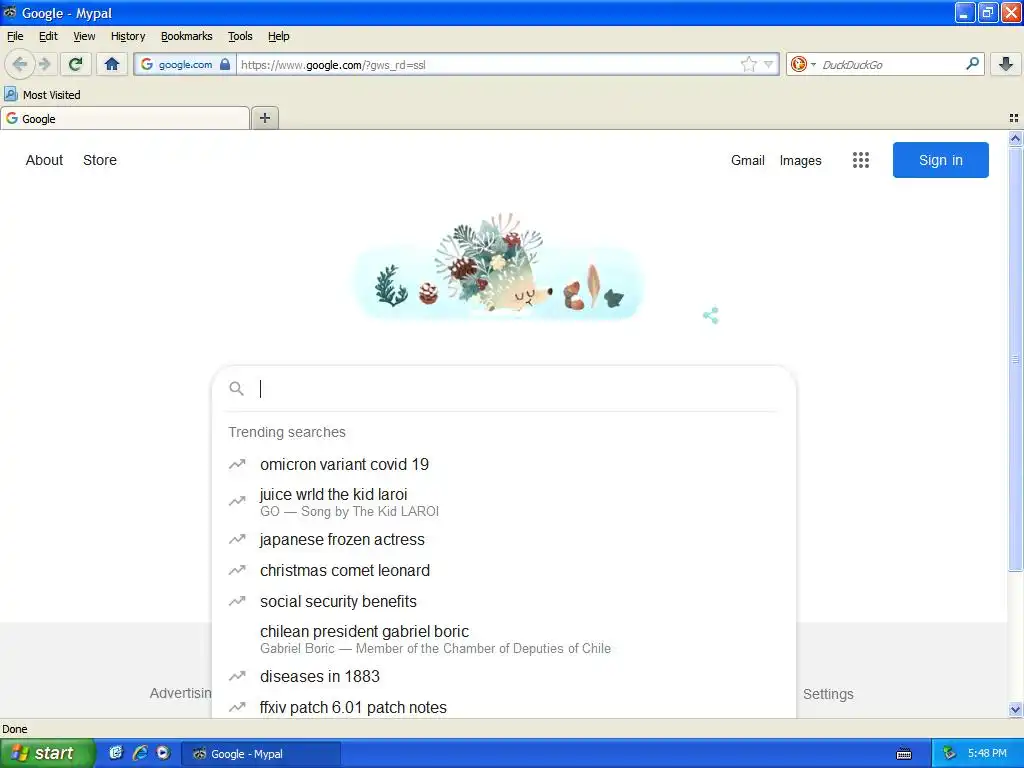The width and height of the screenshot is (1024, 768).
Task: Click the trending arrow beside 'omicron variant covid 19'
Action: click(237, 464)
